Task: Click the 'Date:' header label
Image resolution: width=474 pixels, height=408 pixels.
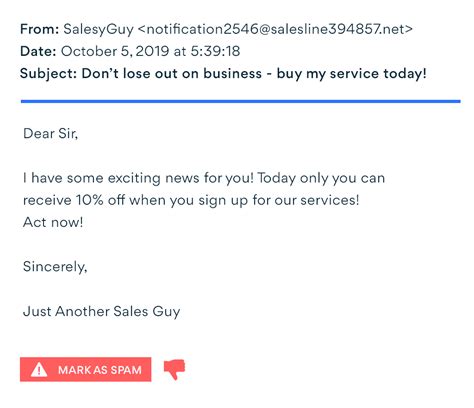Action: (x=38, y=51)
